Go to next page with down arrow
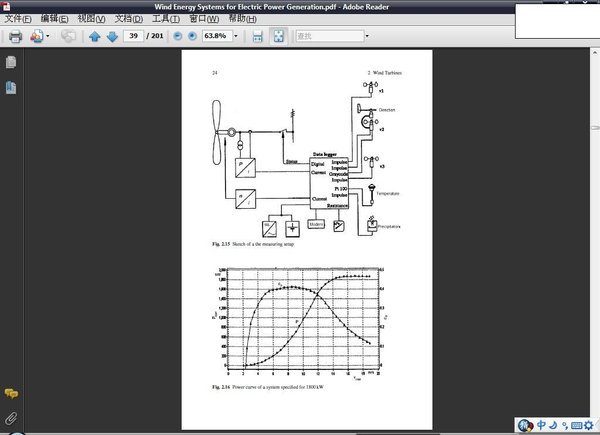The image size is (600, 435). pyautogui.click(x=111, y=36)
